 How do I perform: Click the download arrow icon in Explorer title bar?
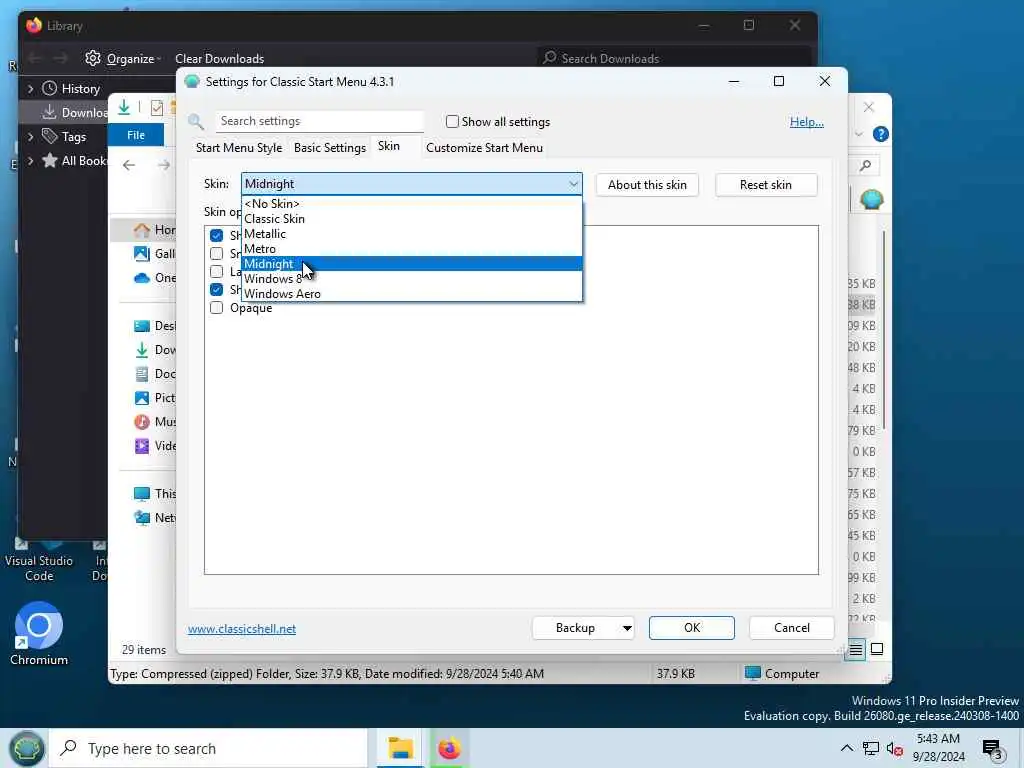[124, 107]
